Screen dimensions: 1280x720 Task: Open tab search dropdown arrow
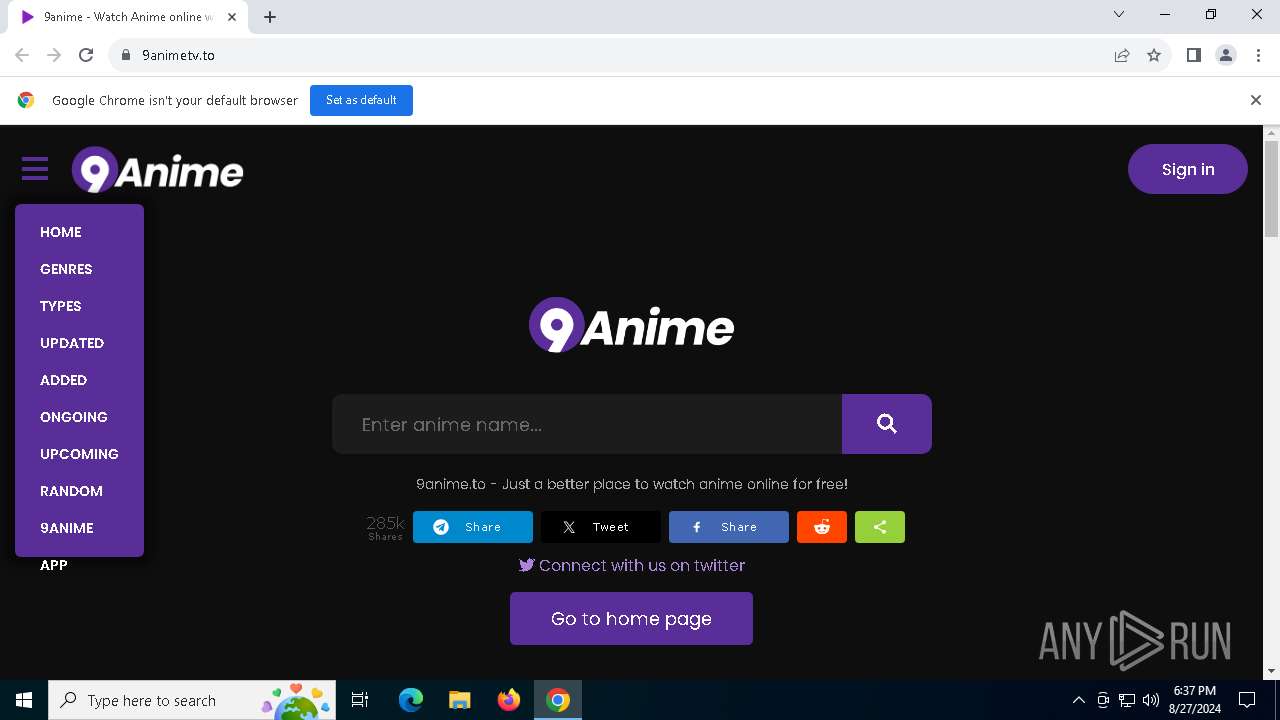(1119, 14)
